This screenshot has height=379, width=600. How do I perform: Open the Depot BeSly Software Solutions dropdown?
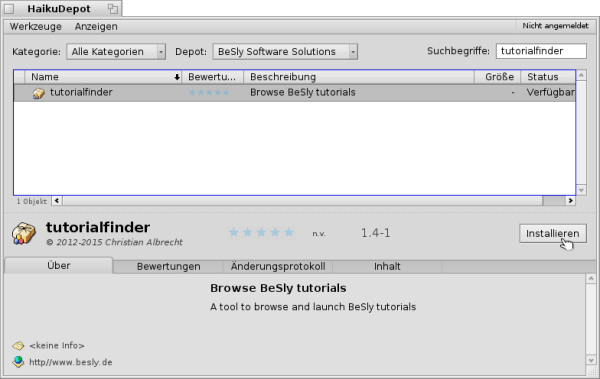[285, 52]
